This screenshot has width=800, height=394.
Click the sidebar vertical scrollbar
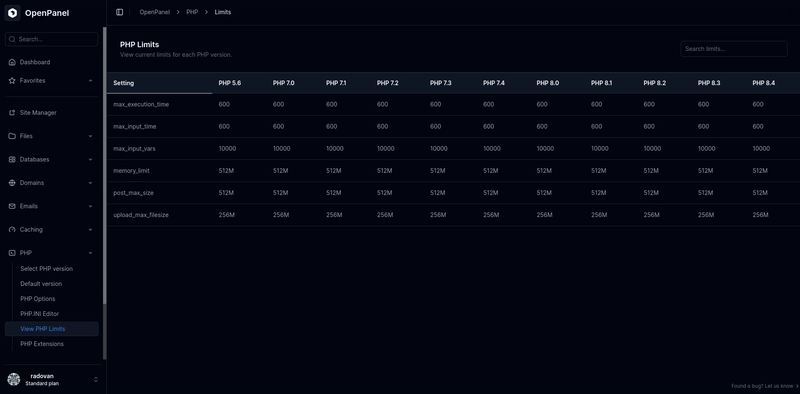click(x=105, y=194)
